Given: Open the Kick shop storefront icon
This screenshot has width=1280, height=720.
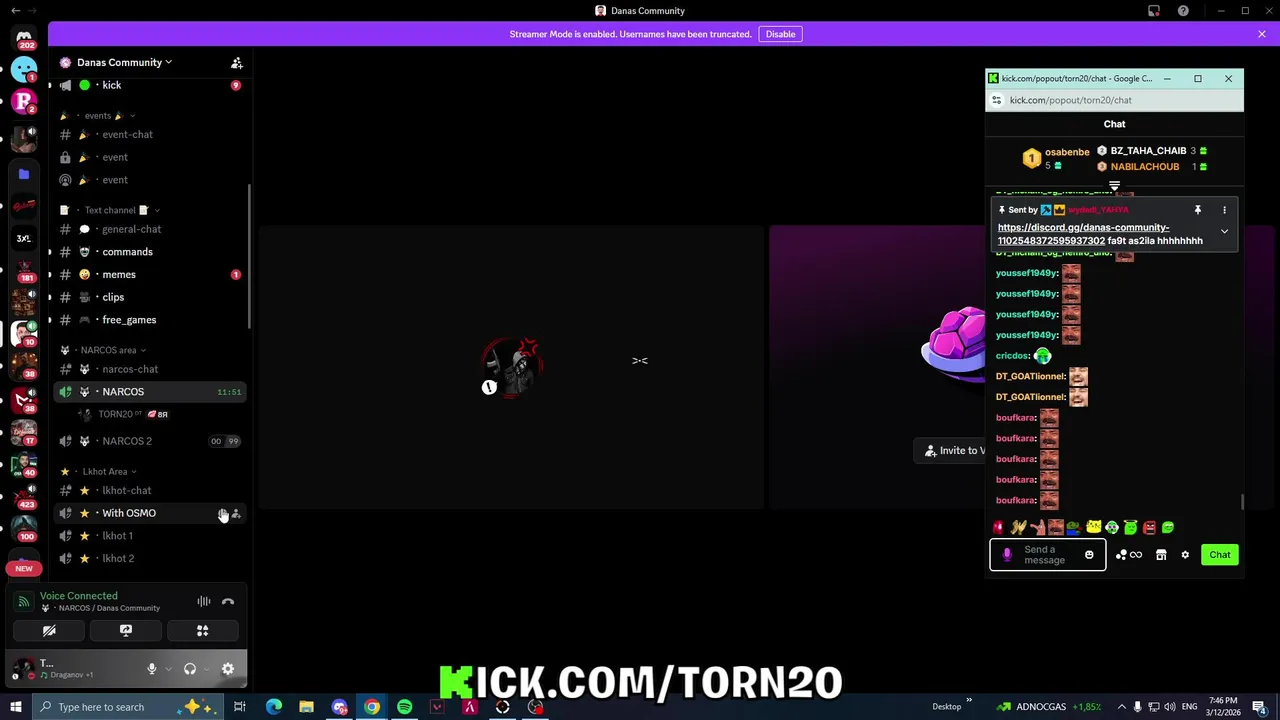Looking at the screenshot, I should click(1161, 555).
